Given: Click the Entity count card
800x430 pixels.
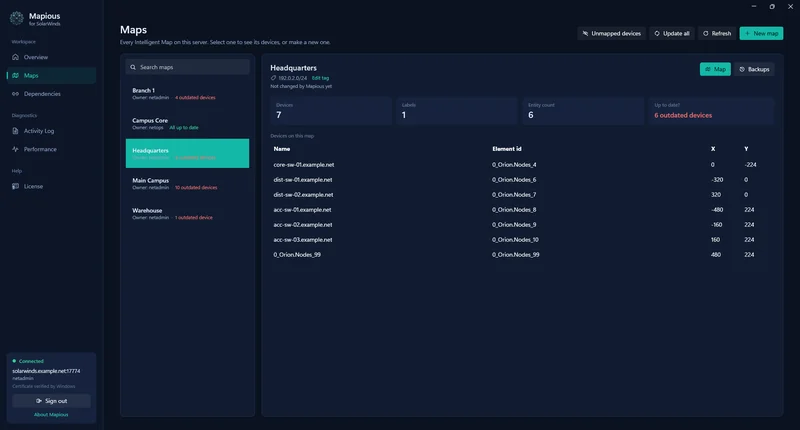Looking at the screenshot, I should [583, 111].
